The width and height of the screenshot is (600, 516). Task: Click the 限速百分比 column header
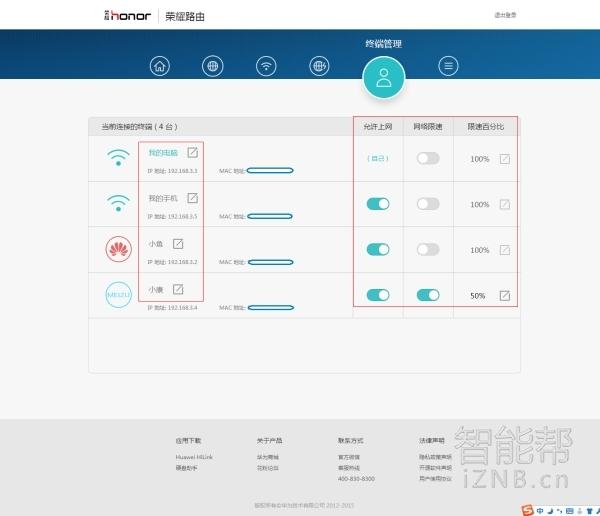pos(486,126)
